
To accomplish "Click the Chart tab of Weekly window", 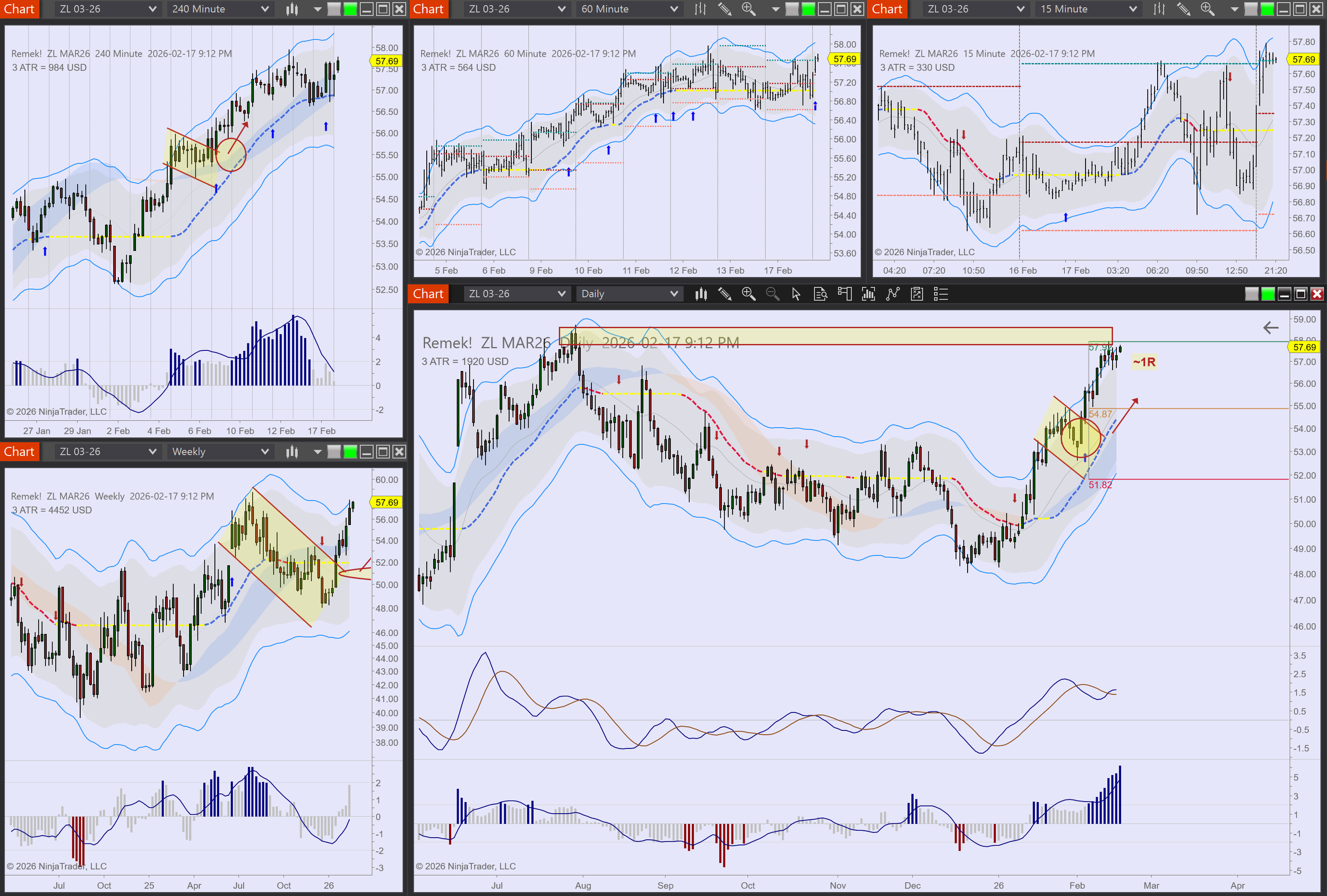I will click(x=20, y=452).
